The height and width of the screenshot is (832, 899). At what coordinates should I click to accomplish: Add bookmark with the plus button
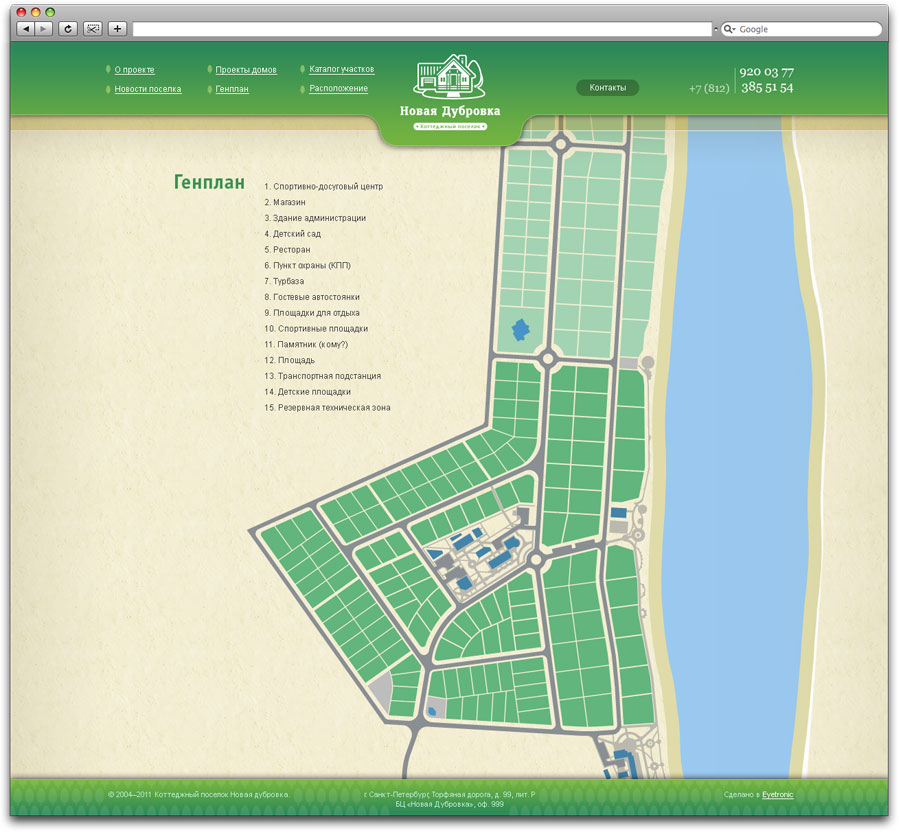click(118, 29)
